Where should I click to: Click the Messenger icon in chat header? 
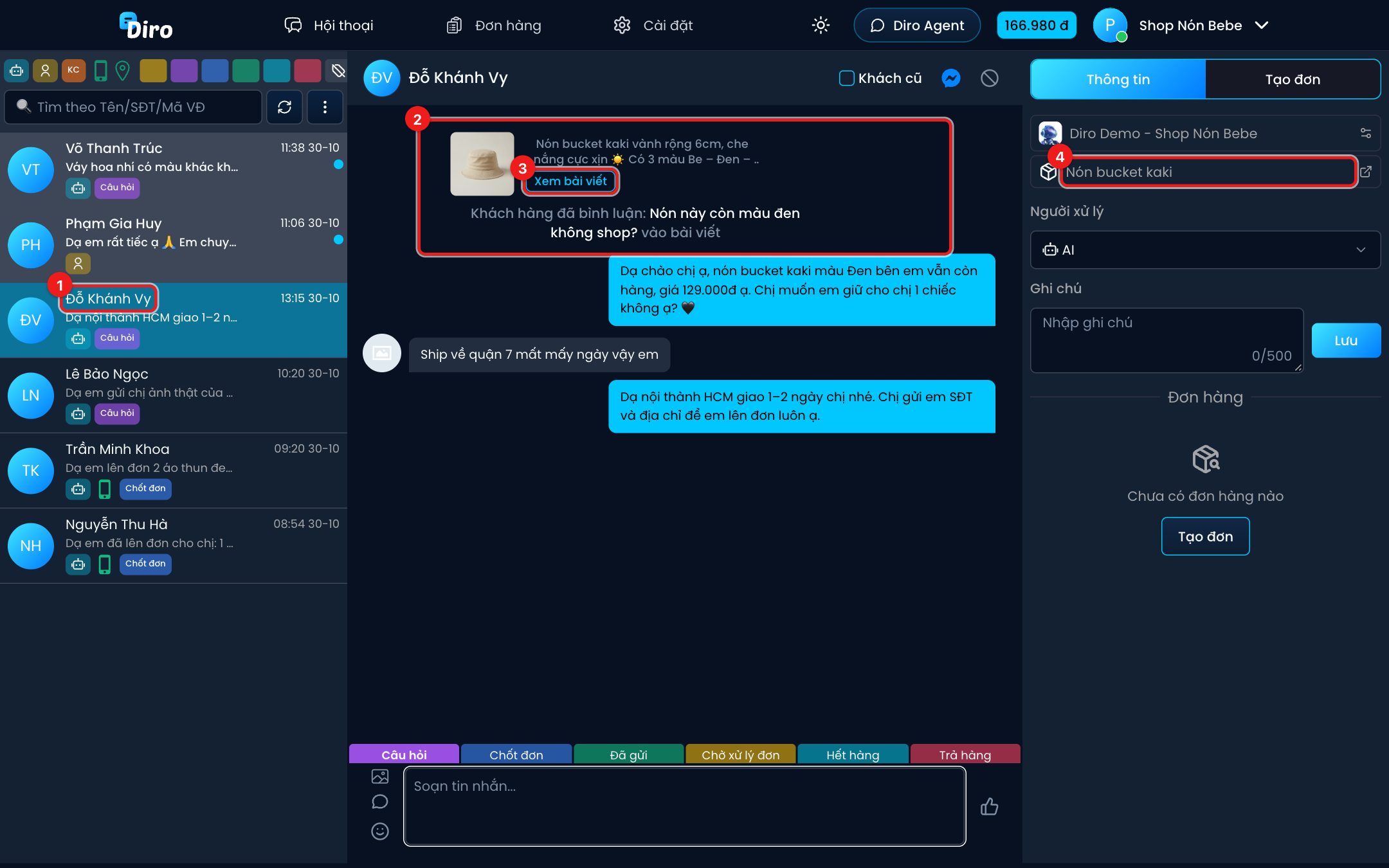951,78
